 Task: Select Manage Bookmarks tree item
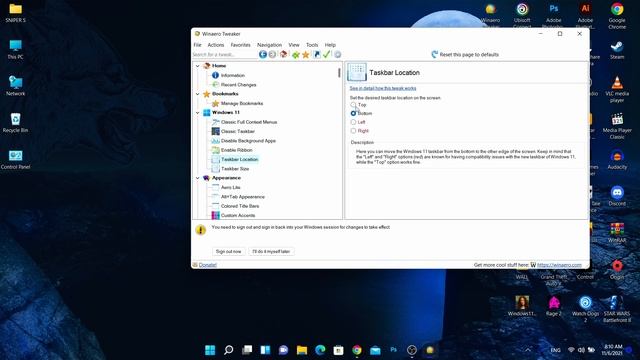242,104
